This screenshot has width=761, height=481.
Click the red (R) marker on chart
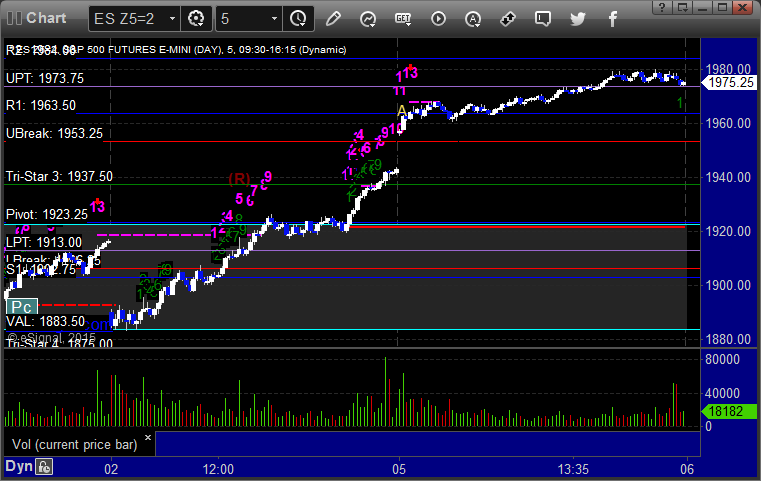(239, 179)
